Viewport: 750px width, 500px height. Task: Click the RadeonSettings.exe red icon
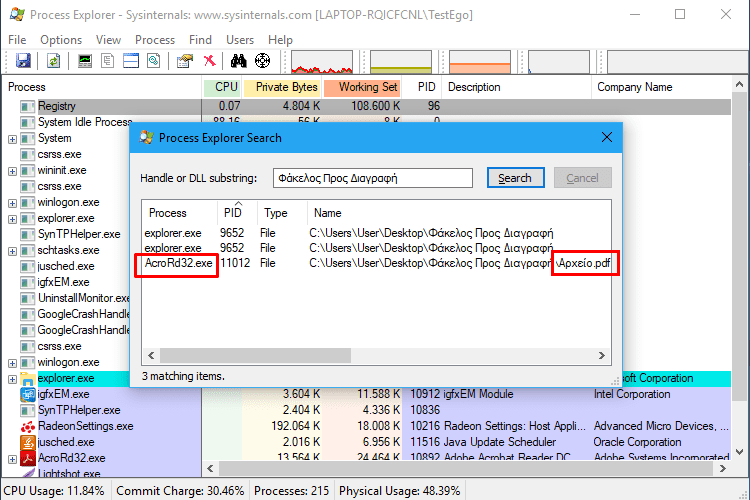(28, 426)
